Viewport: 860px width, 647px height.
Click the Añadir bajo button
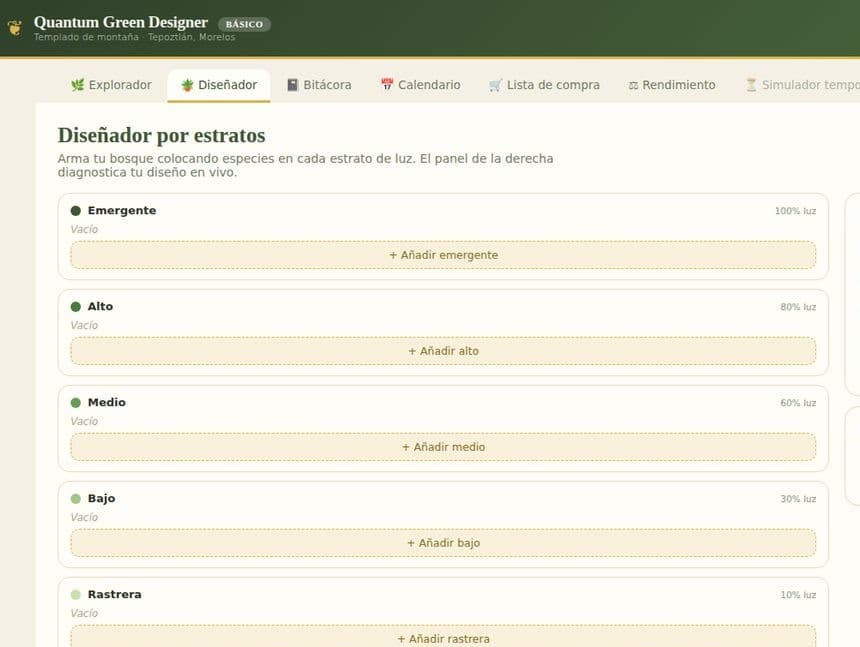point(443,543)
